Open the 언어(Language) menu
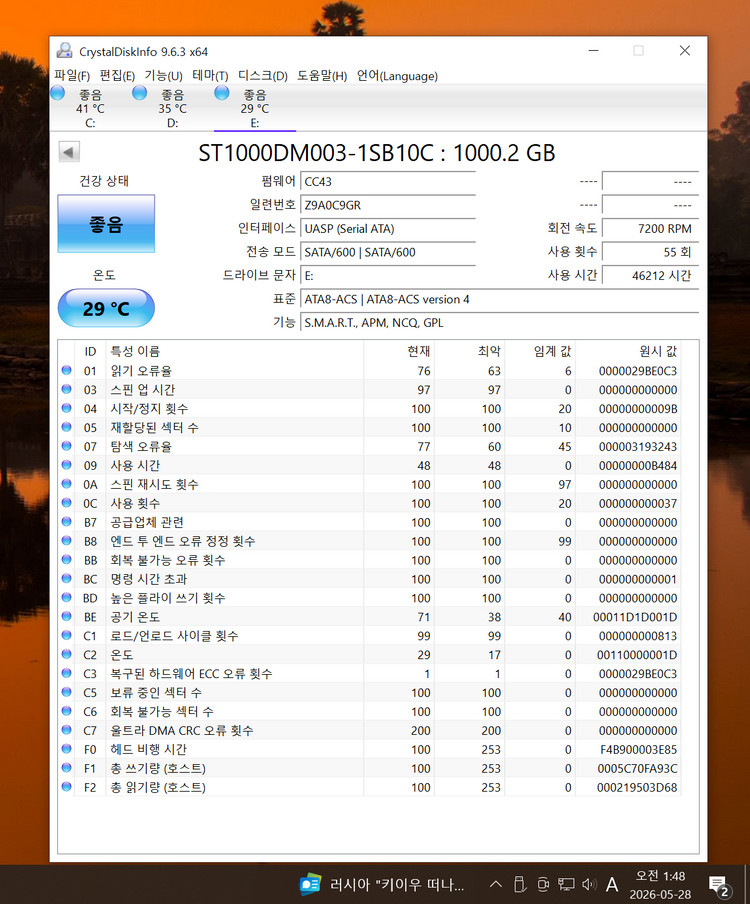This screenshot has width=750, height=904. click(397, 76)
